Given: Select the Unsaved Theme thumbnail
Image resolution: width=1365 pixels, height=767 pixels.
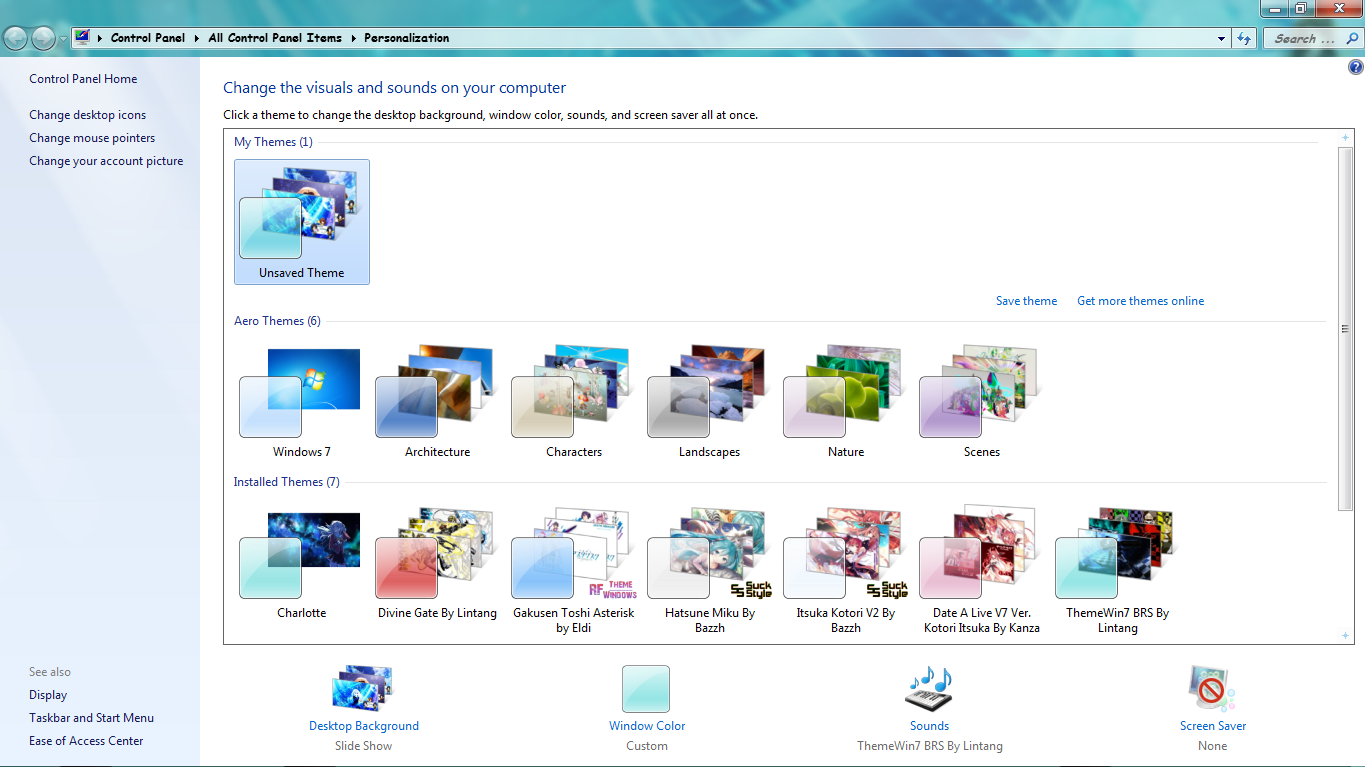Looking at the screenshot, I should pyautogui.click(x=301, y=222).
